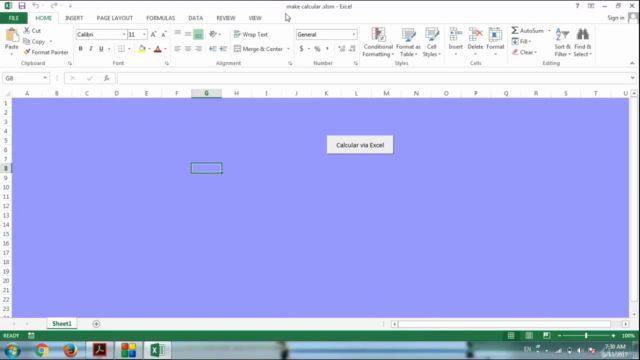The width and height of the screenshot is (640, 360).
Task: Switch to the FORMULAS tab
Action: coord(160,18)
